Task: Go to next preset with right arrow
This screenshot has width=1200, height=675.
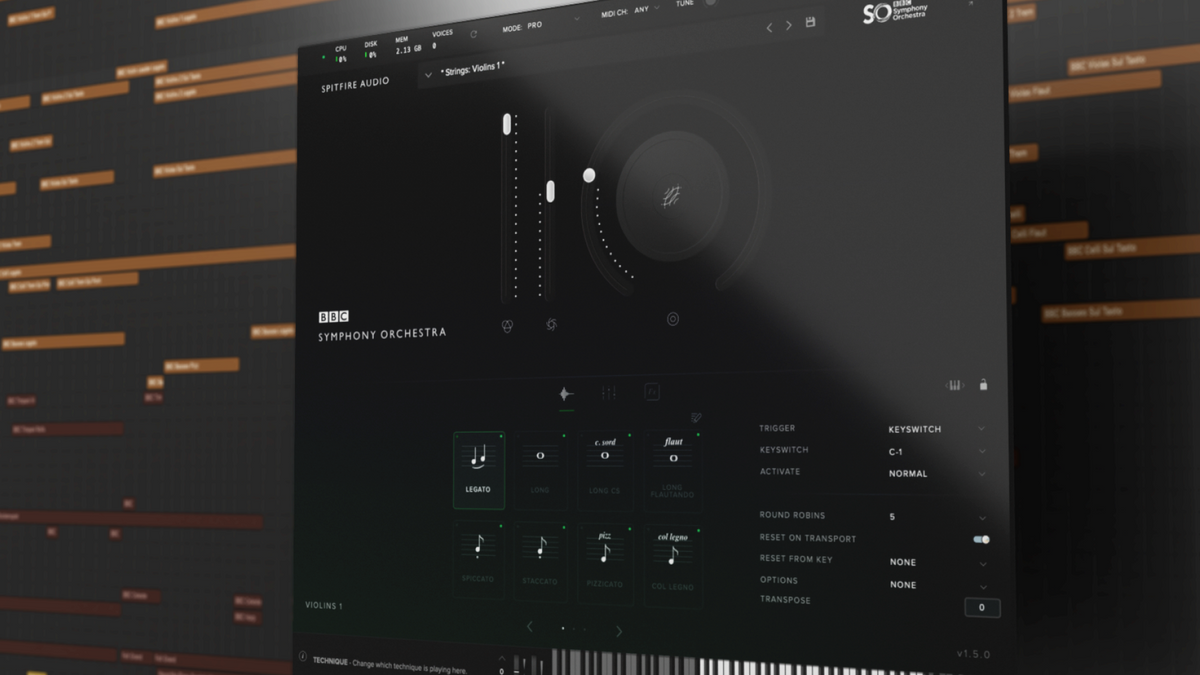Action: [788, 26]
